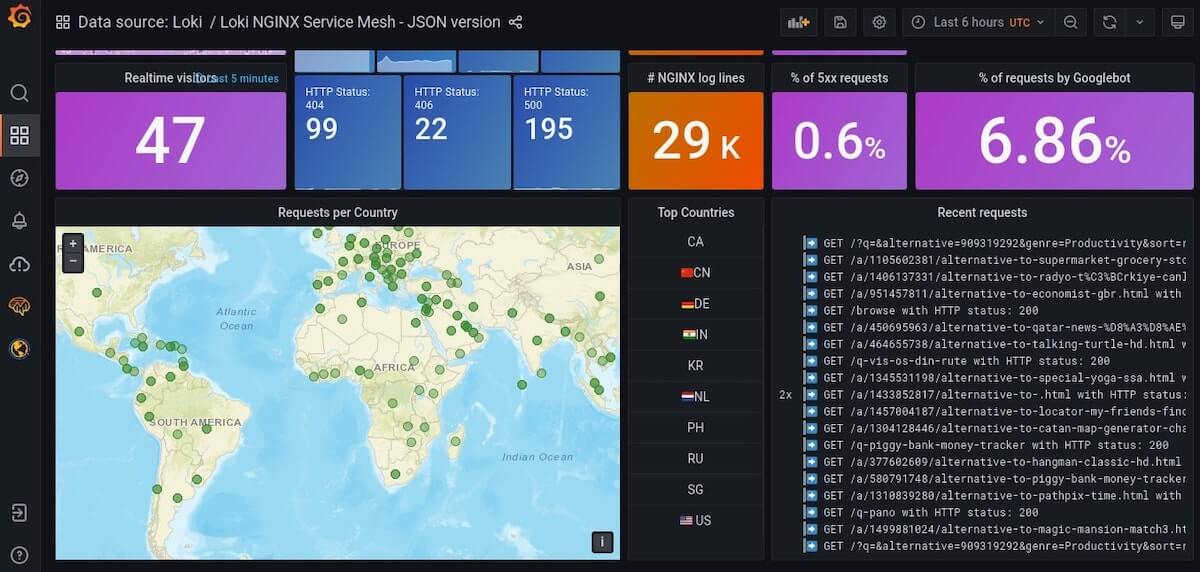Share the dashboard via share icon
The image size is (1200, 572).
(x=516, y=22)
